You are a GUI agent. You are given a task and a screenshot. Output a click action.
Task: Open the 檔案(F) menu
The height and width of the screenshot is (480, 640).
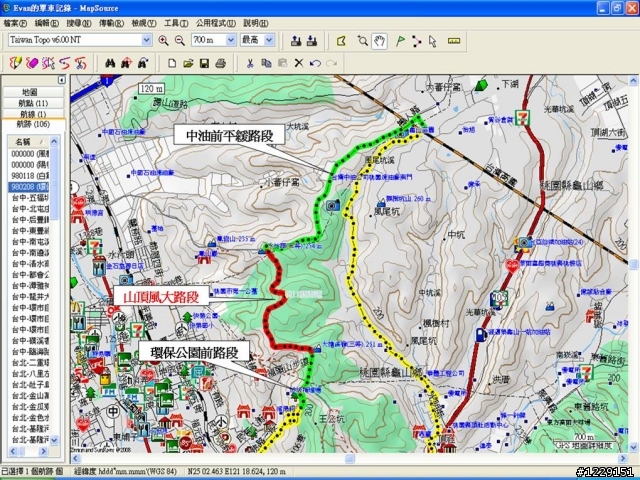click(15, 23)
